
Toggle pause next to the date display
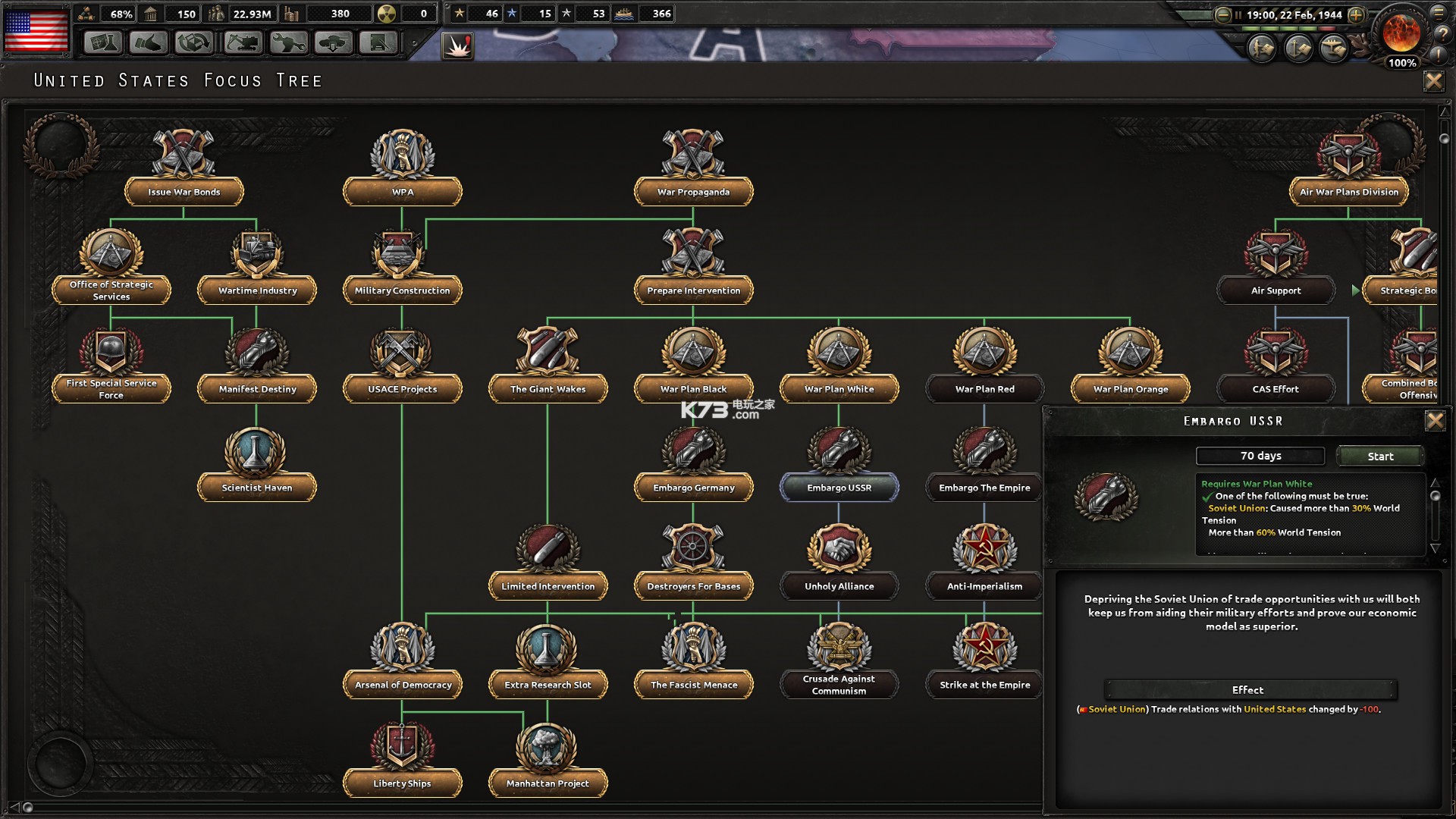[x=1238, y=14]
